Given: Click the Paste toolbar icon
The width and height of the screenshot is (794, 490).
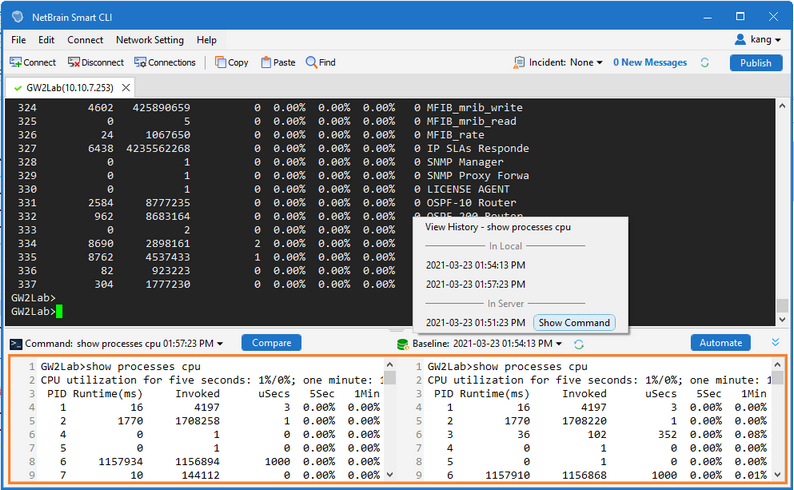Looking at the screenshot, I should tap(266, 62).
